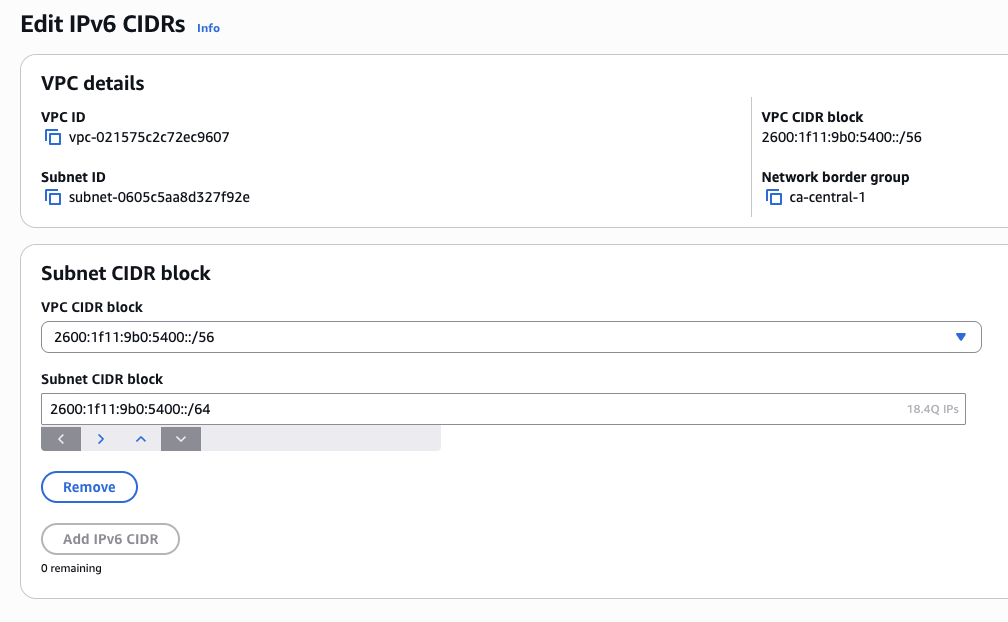1008x622 pixels.
Task: Click the right arrow under Subnet CIDR
Action: click(x=101, y=439)
